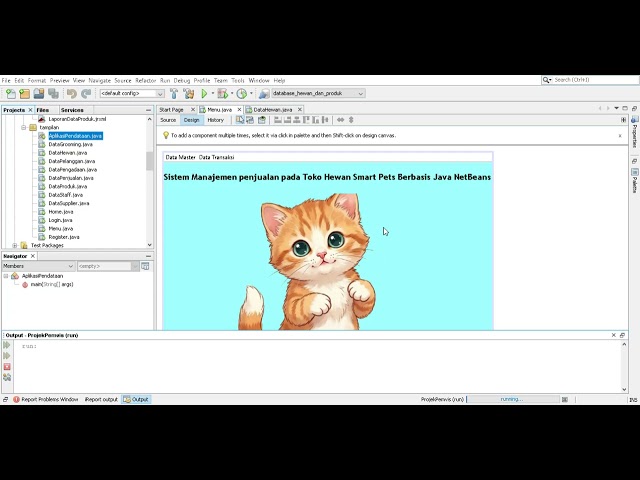Expand the Test Packages node

coord(15,245)
